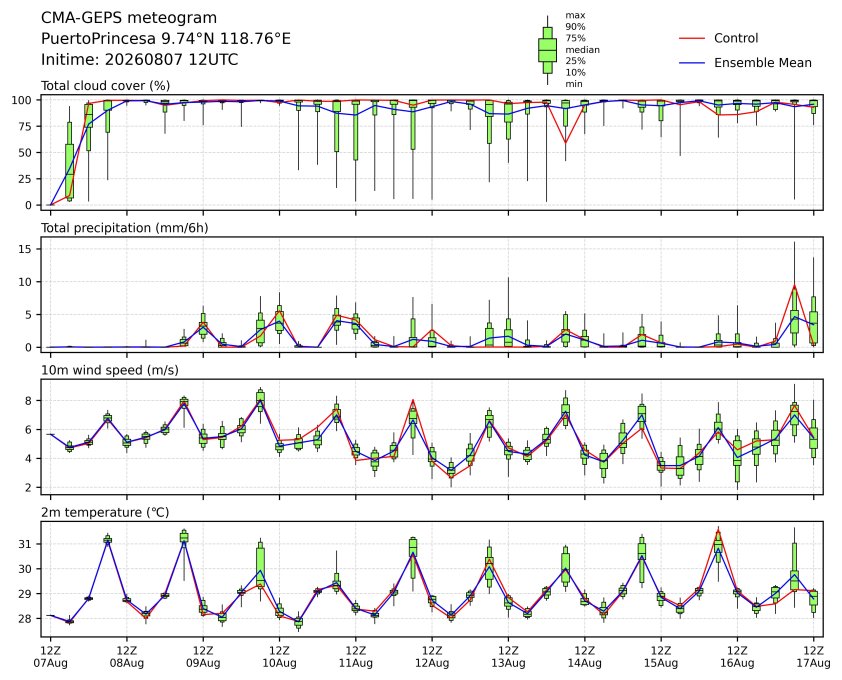Click the '12Z 15Aug' x-axis label
Image resolution: width=842 pixels, height=680 pixels.
click(x=660, y=657)
